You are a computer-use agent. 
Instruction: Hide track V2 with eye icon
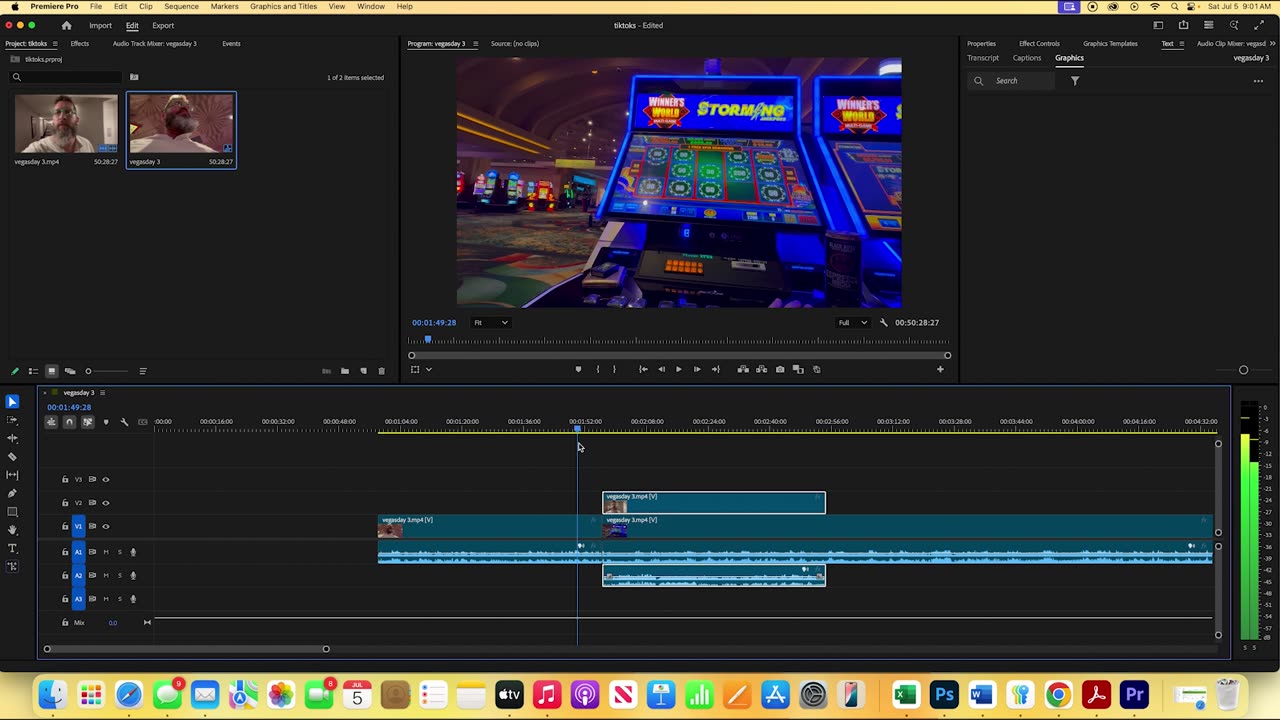point(106,503)
